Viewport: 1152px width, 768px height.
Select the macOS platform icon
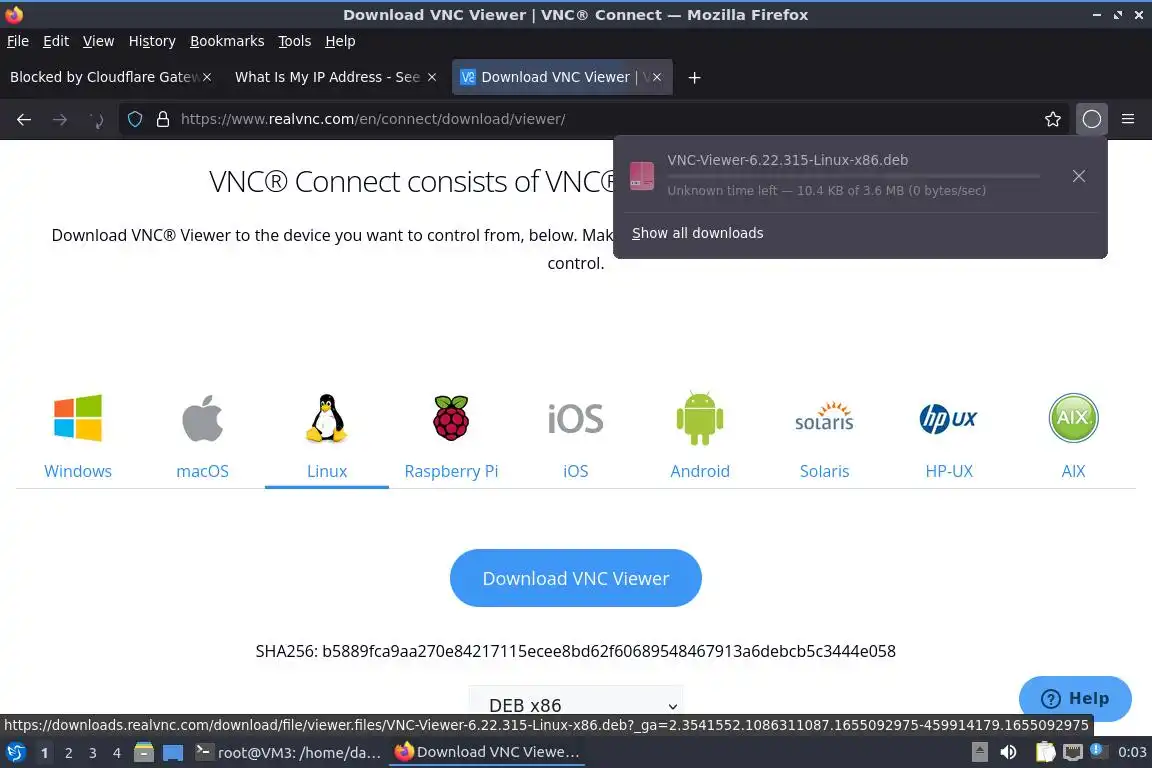tap(202, 418)
